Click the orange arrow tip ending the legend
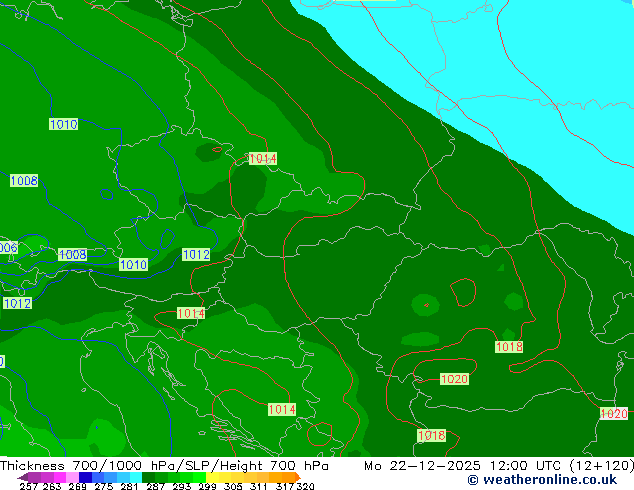Image resolution: width=634 pixels, height=490 pixels. pyautogui.click(x=298, y=477)
